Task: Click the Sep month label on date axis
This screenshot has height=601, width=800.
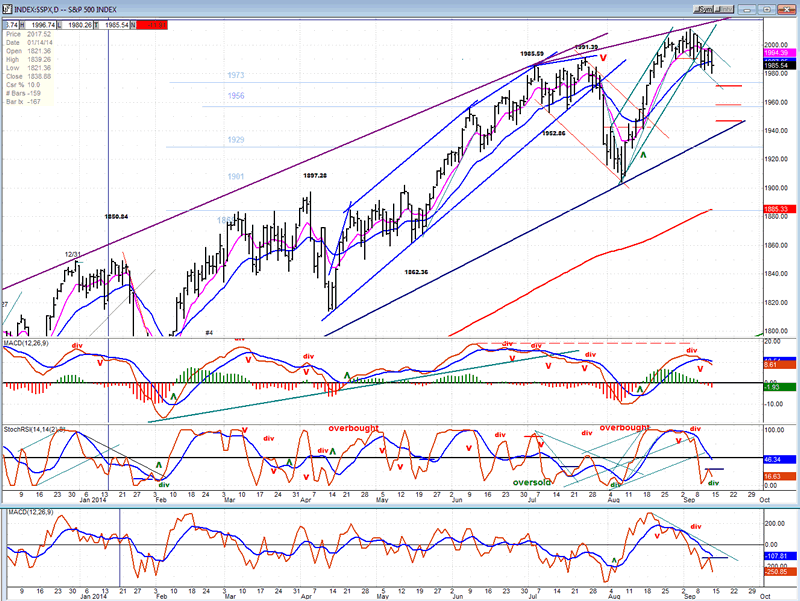Action: (689, 500)
